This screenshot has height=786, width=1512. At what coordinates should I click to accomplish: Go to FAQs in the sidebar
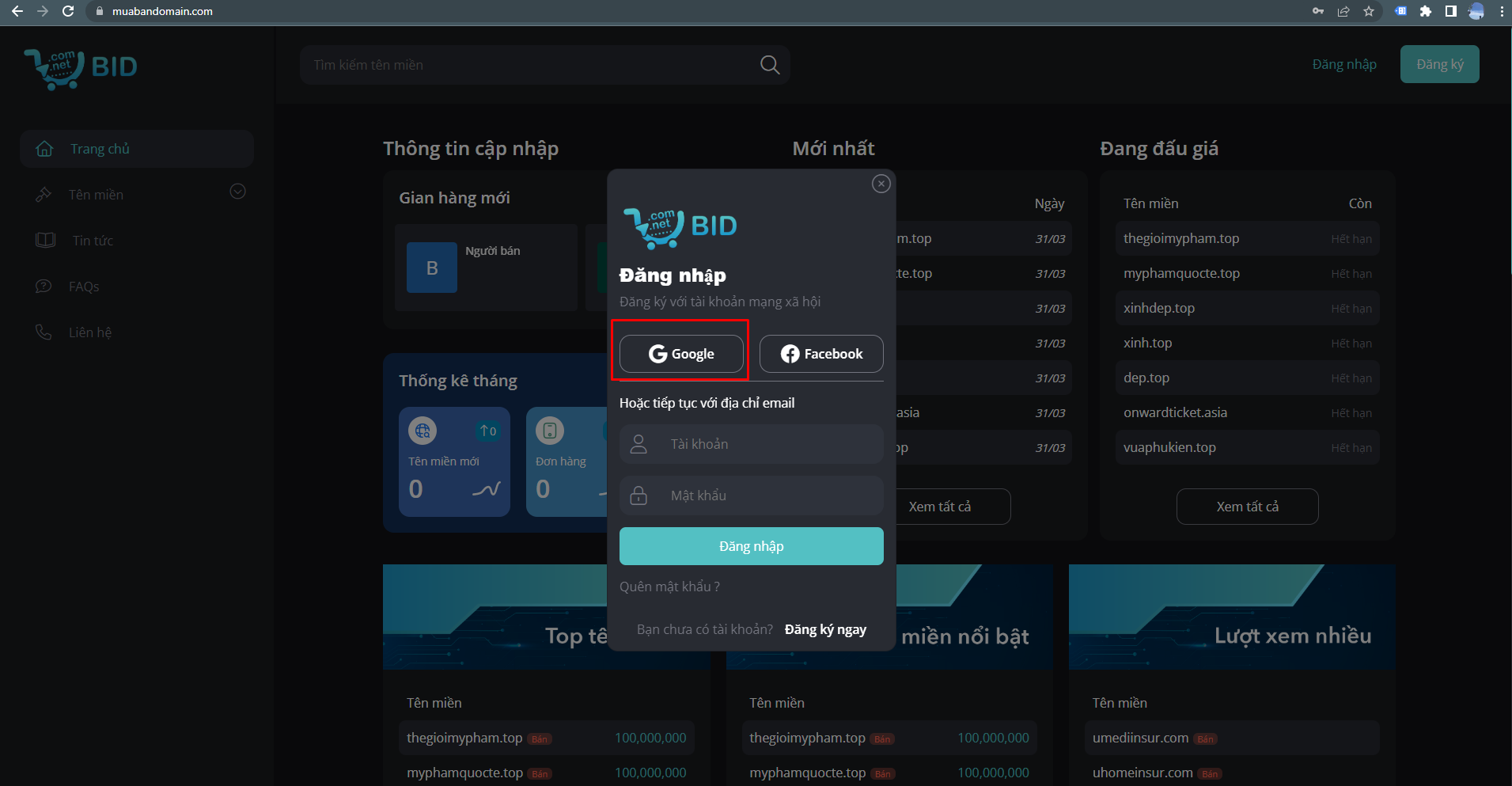coord(84,287)
